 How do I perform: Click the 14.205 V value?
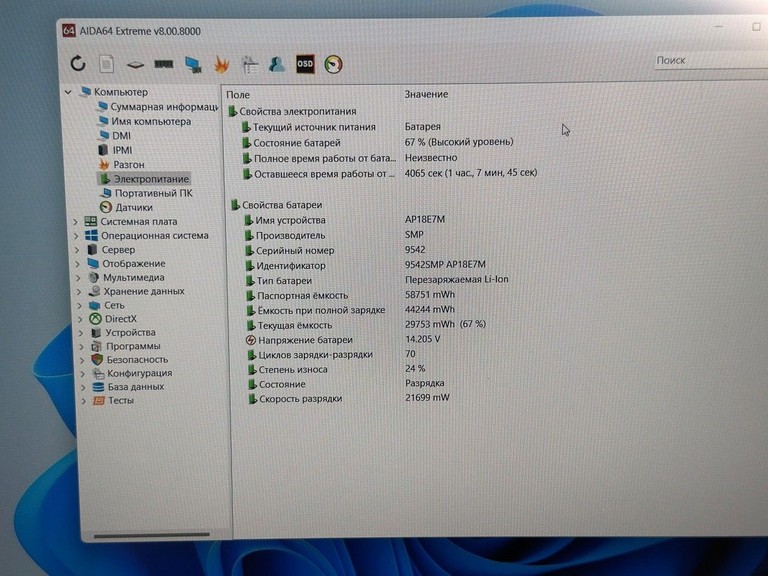(x=422, y=339)
